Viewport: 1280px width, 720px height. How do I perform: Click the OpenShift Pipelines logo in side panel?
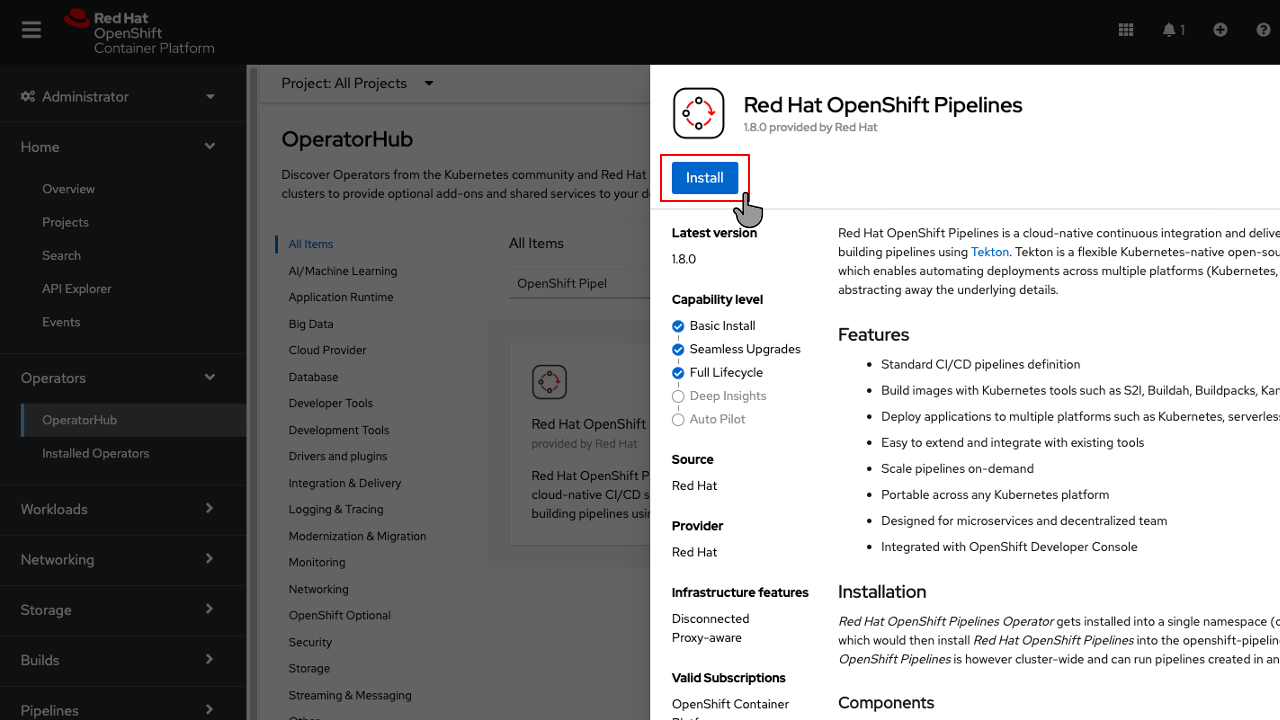[698, 113]
